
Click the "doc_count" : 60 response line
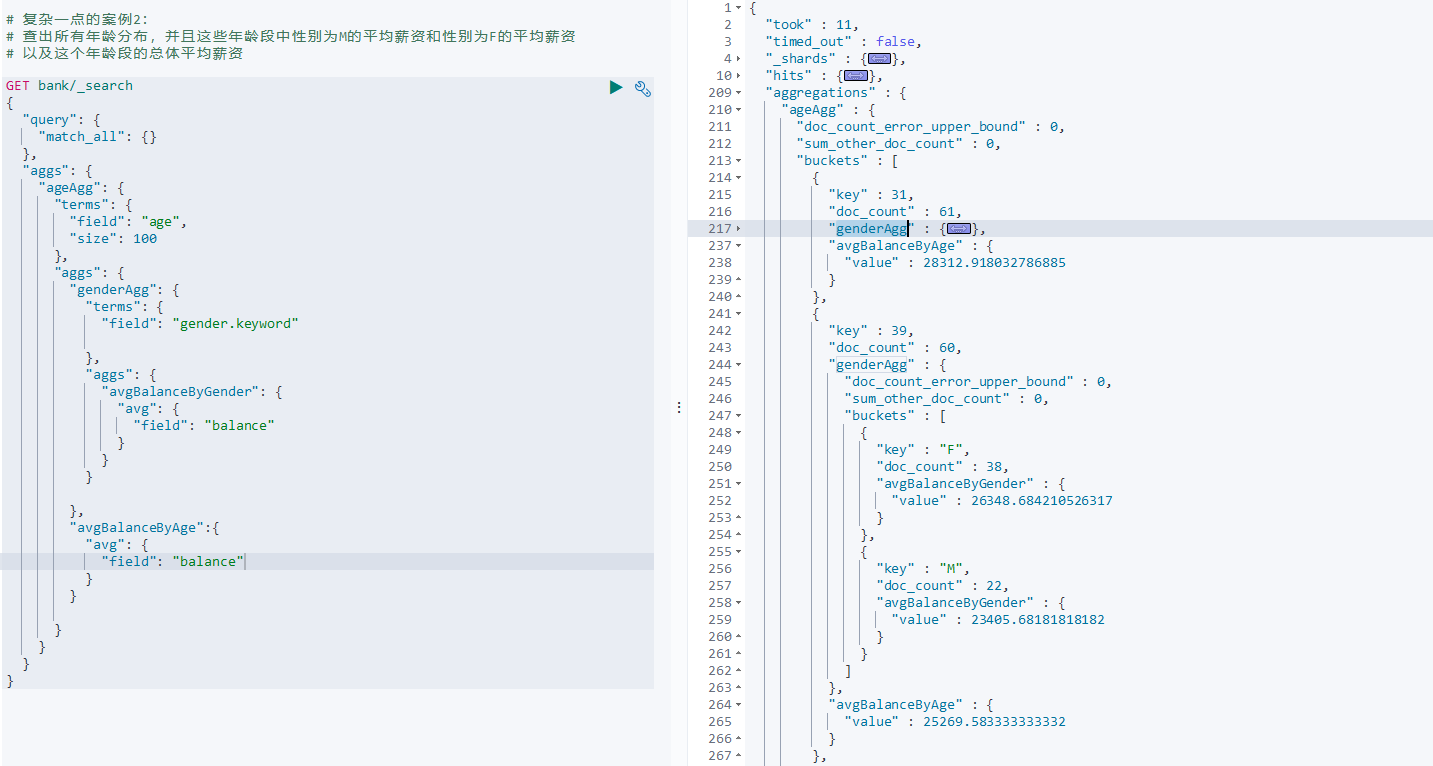tap(895, 348)
